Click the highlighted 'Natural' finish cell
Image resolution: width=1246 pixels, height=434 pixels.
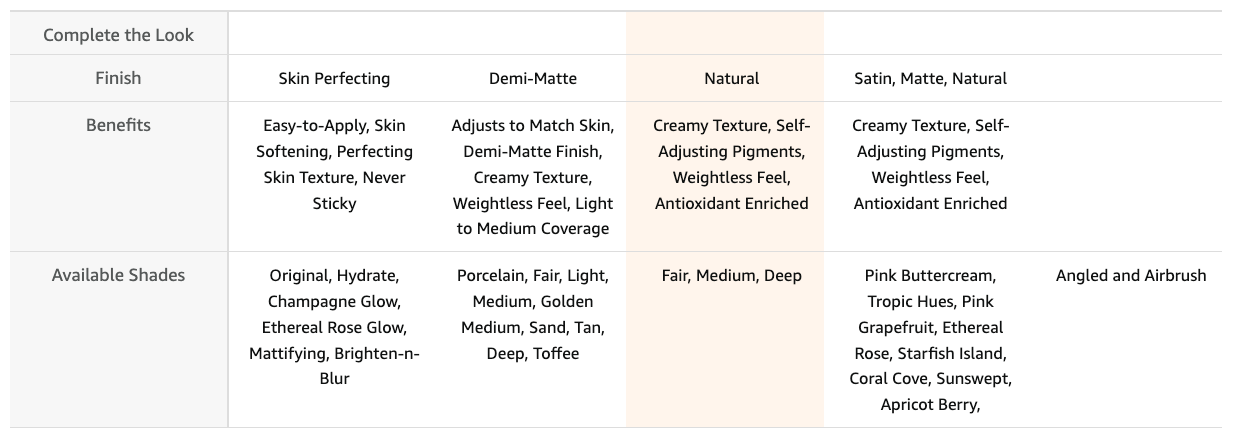coord(731,78)
